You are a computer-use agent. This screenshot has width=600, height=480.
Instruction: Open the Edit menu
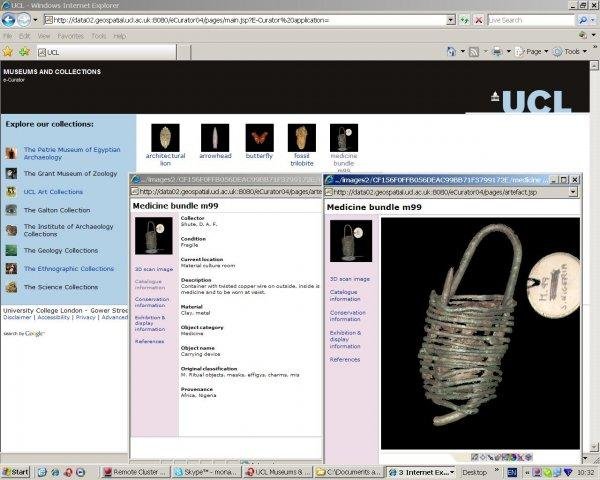[24, 36]
